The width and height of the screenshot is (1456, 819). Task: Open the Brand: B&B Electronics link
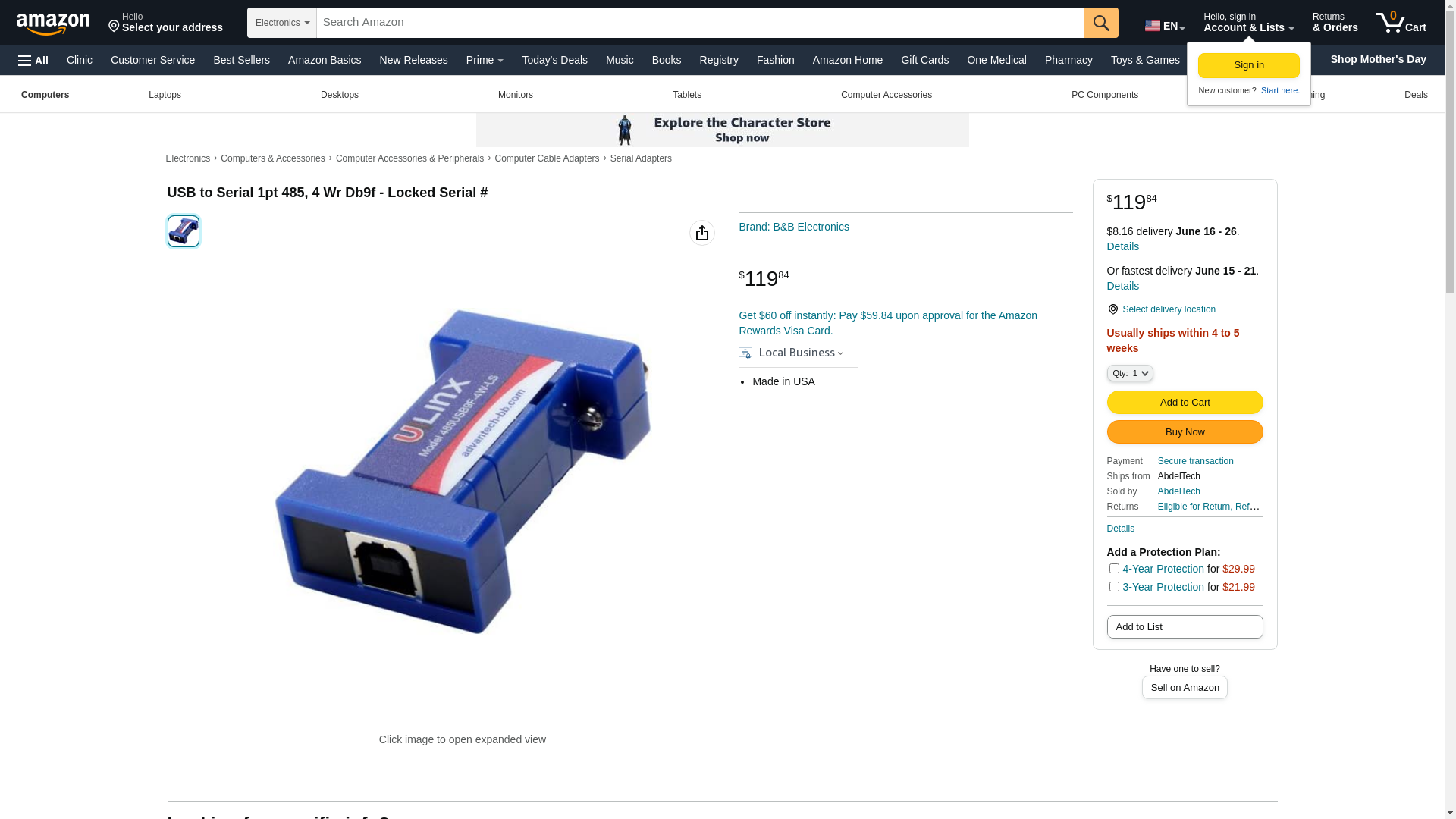[x=794, y=227]
